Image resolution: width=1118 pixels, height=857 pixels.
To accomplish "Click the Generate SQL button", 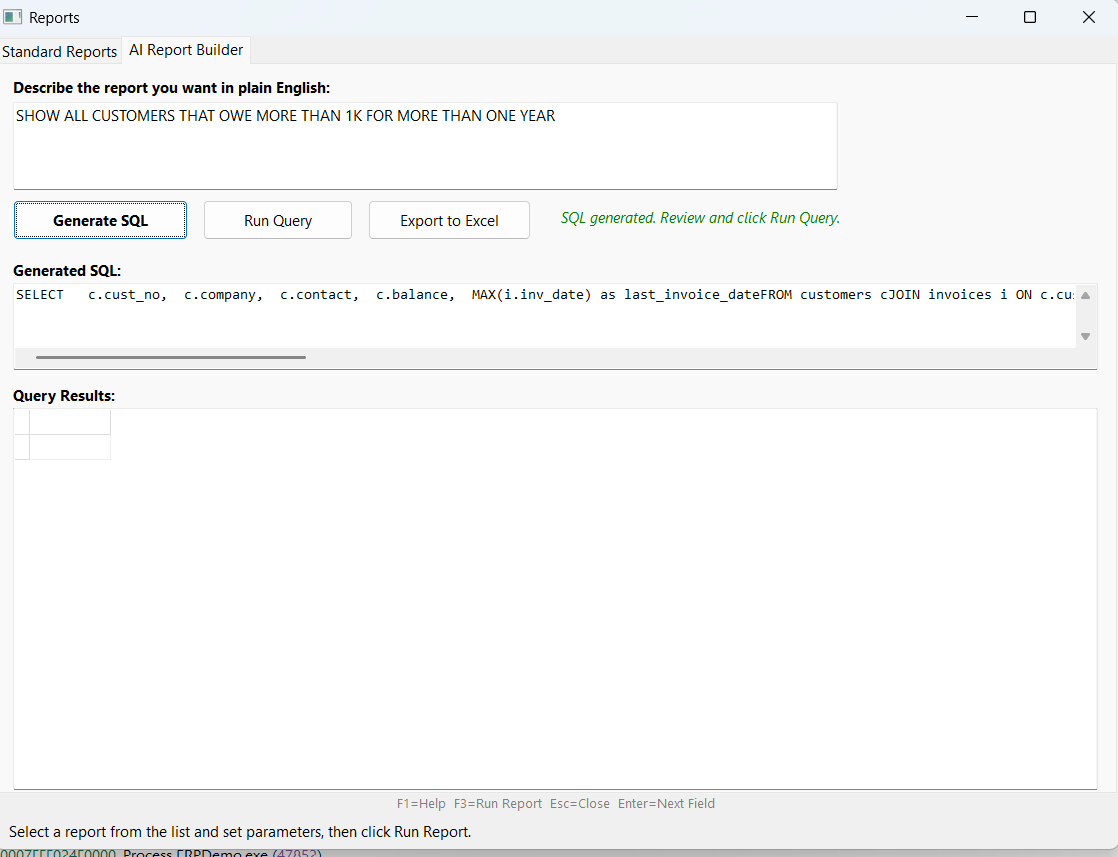I will click(100, 220).
